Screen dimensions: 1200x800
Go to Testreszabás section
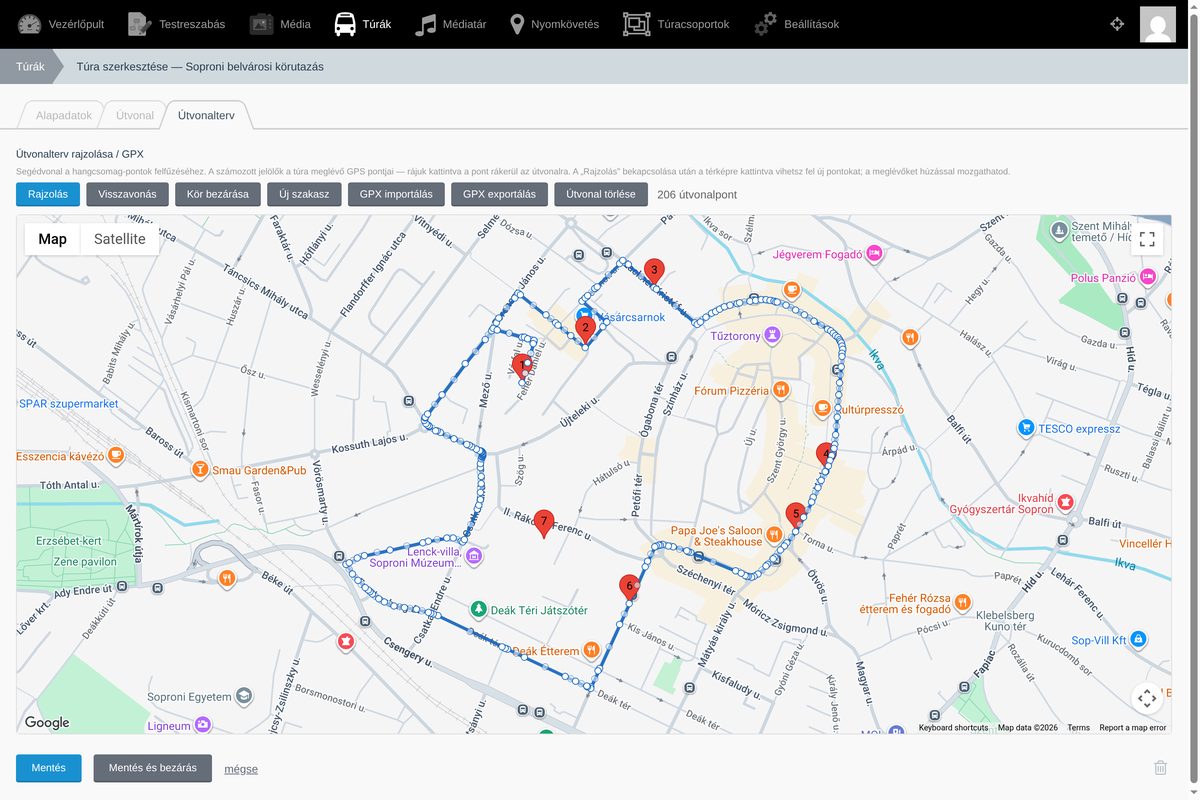177,24
